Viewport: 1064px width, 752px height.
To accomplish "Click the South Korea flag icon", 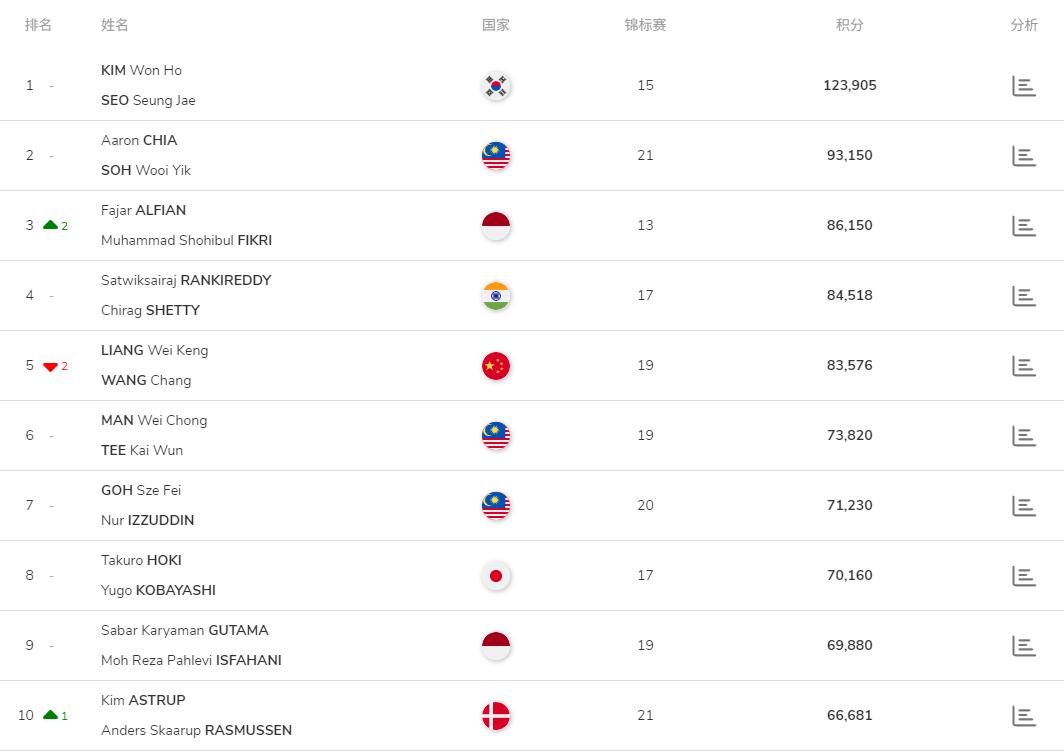I will pyautogui.click(x=496, y=86).
